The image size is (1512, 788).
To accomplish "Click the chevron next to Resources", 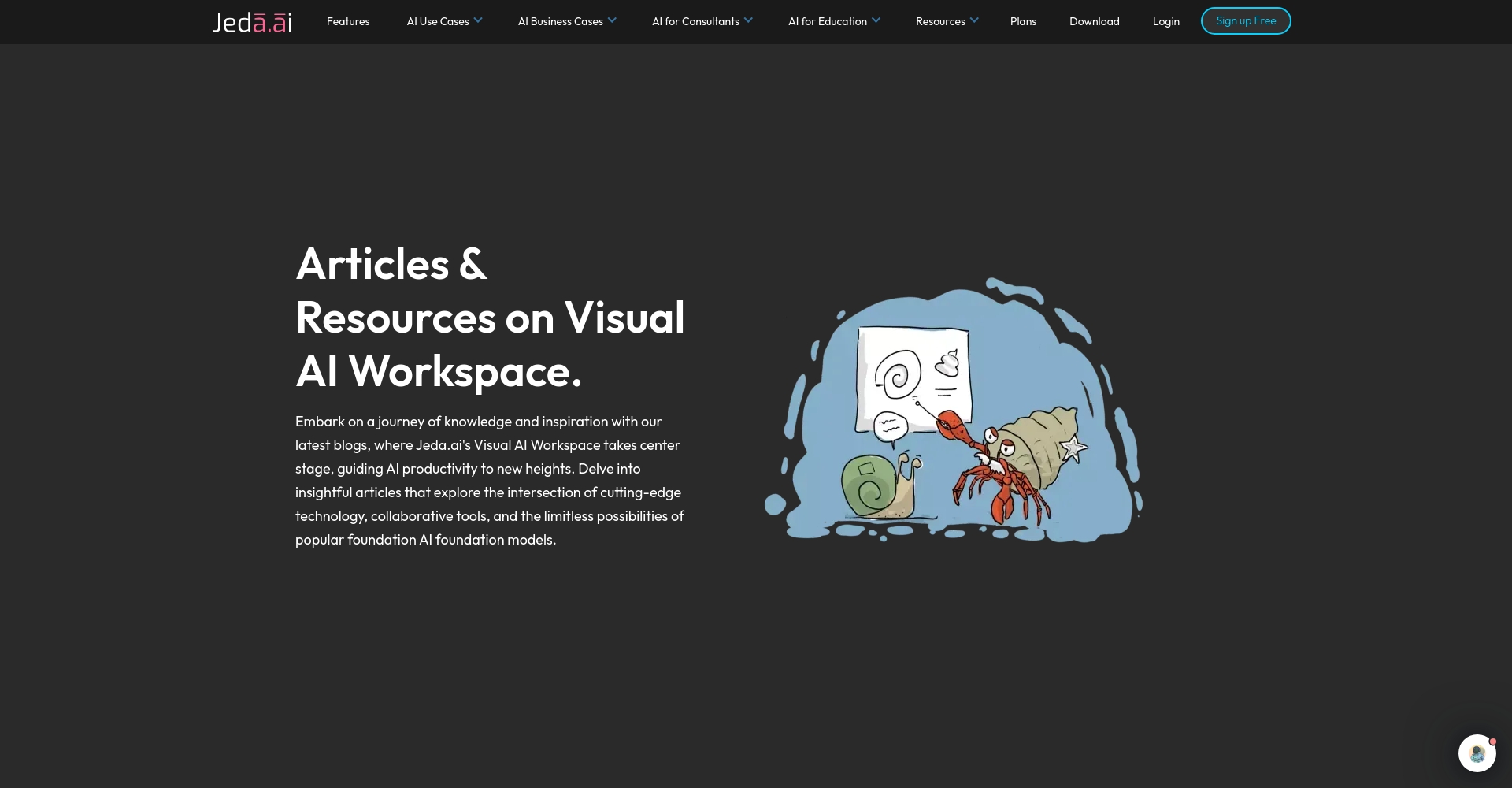I will point(974,20).
